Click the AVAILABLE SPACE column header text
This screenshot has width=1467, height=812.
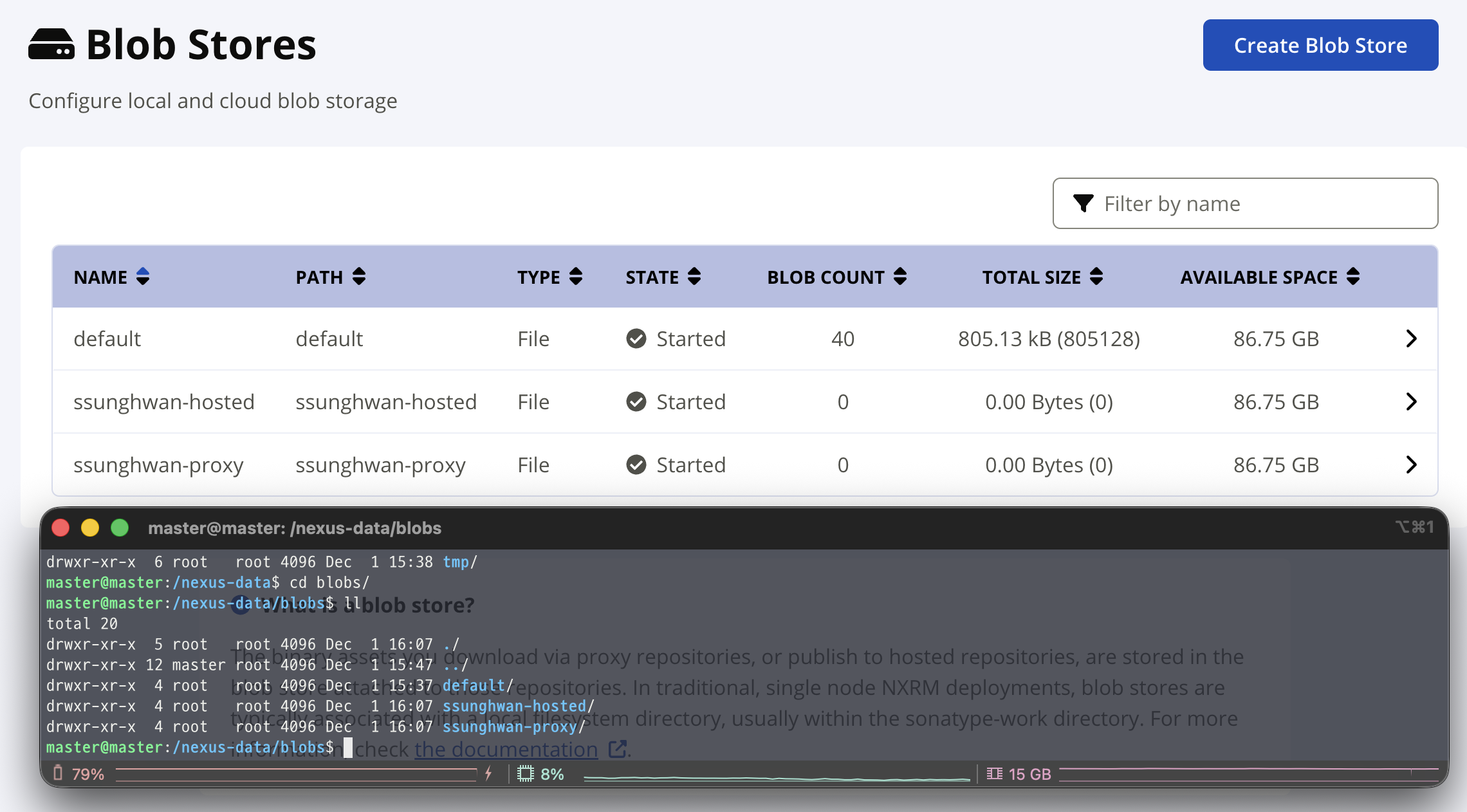tap(1259, 277)
